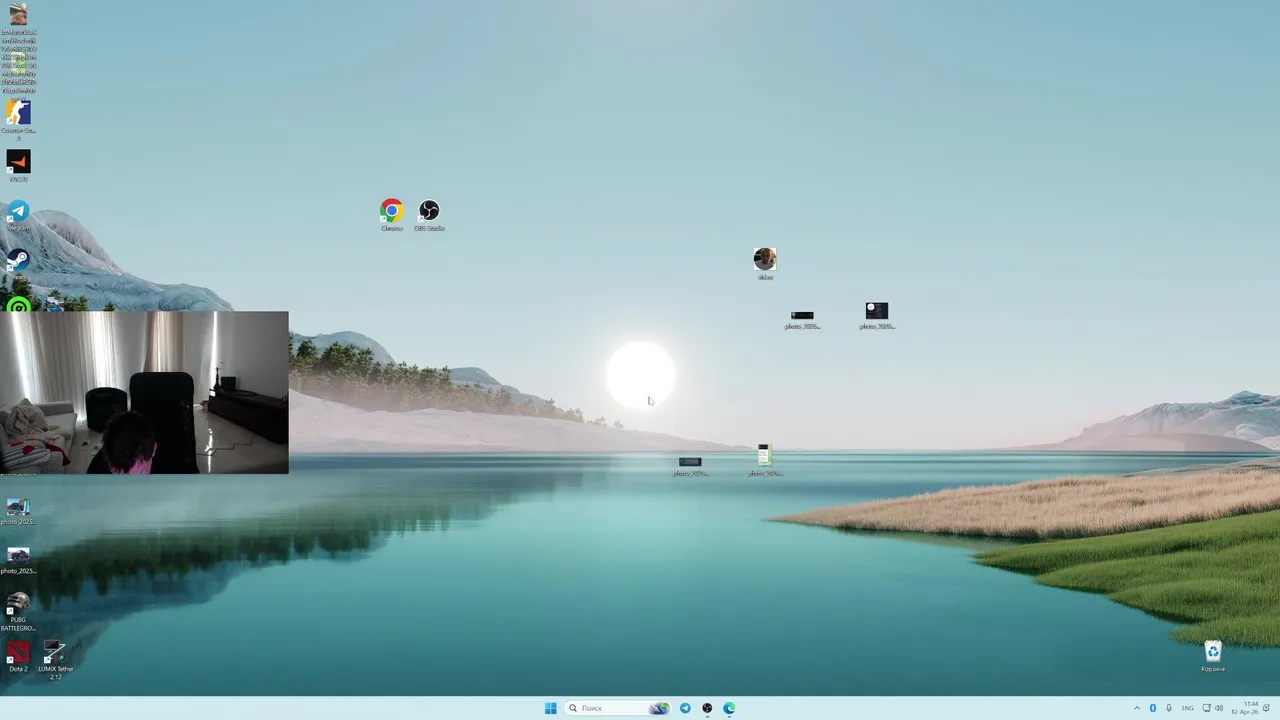
Task: Open the Google Chrome desktop shortcut
Action: [x=391, y=214]
